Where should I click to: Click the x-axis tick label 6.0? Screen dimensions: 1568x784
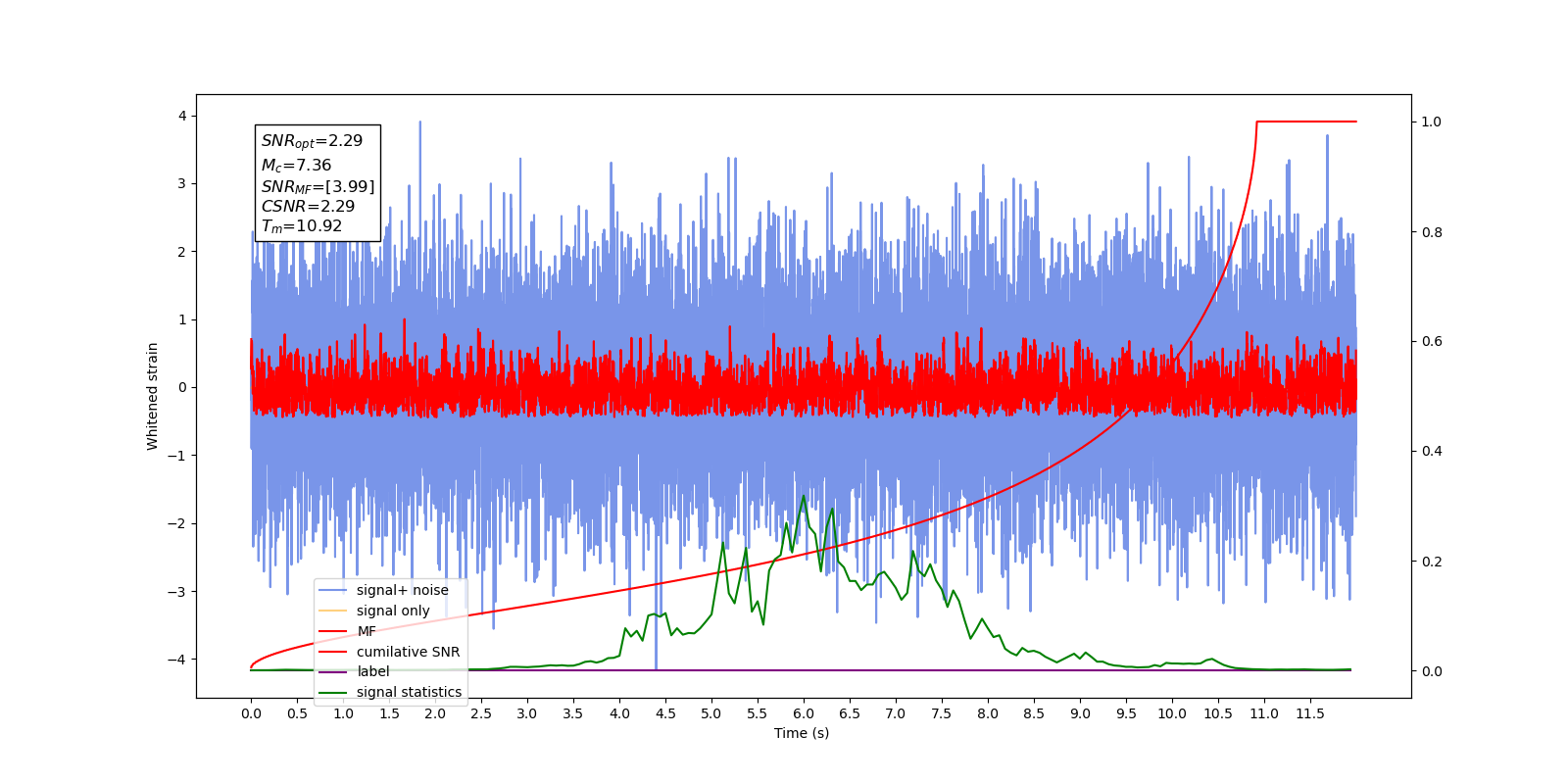click(804, 713)
